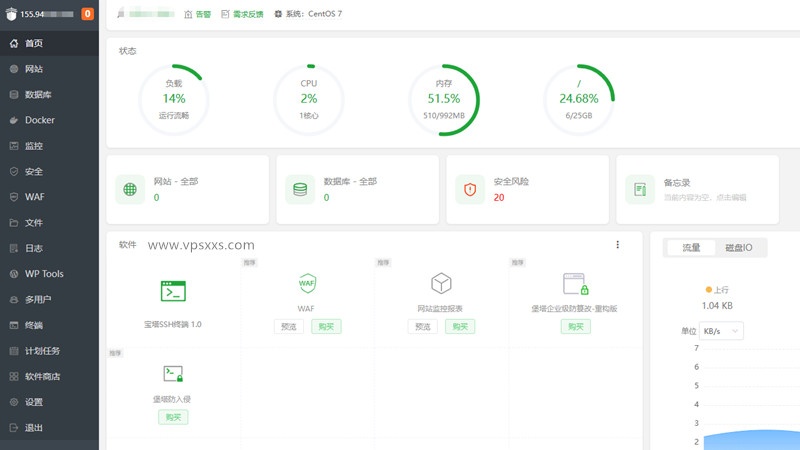Click the logout icon beside 退出

point(14,428)
